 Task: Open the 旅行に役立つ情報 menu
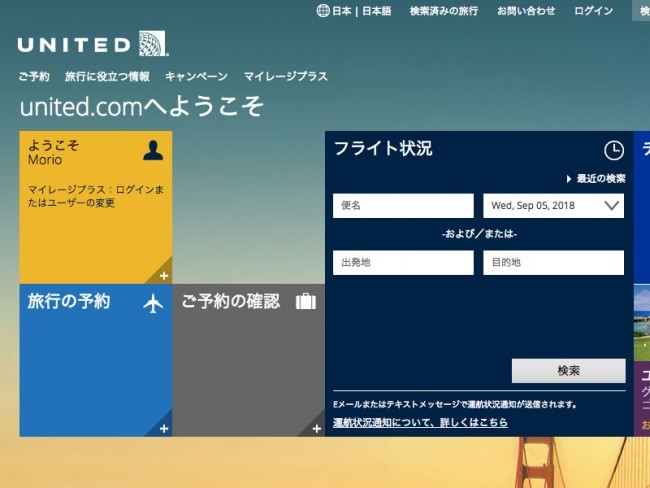click(107, 76)
